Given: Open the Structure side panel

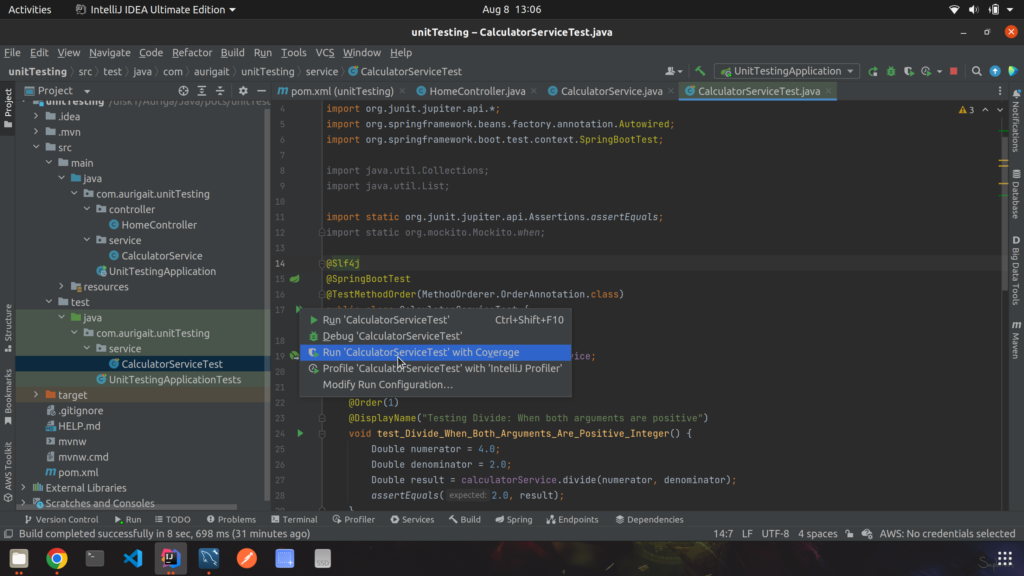Looking at the screenshot, I should (8, 328).
